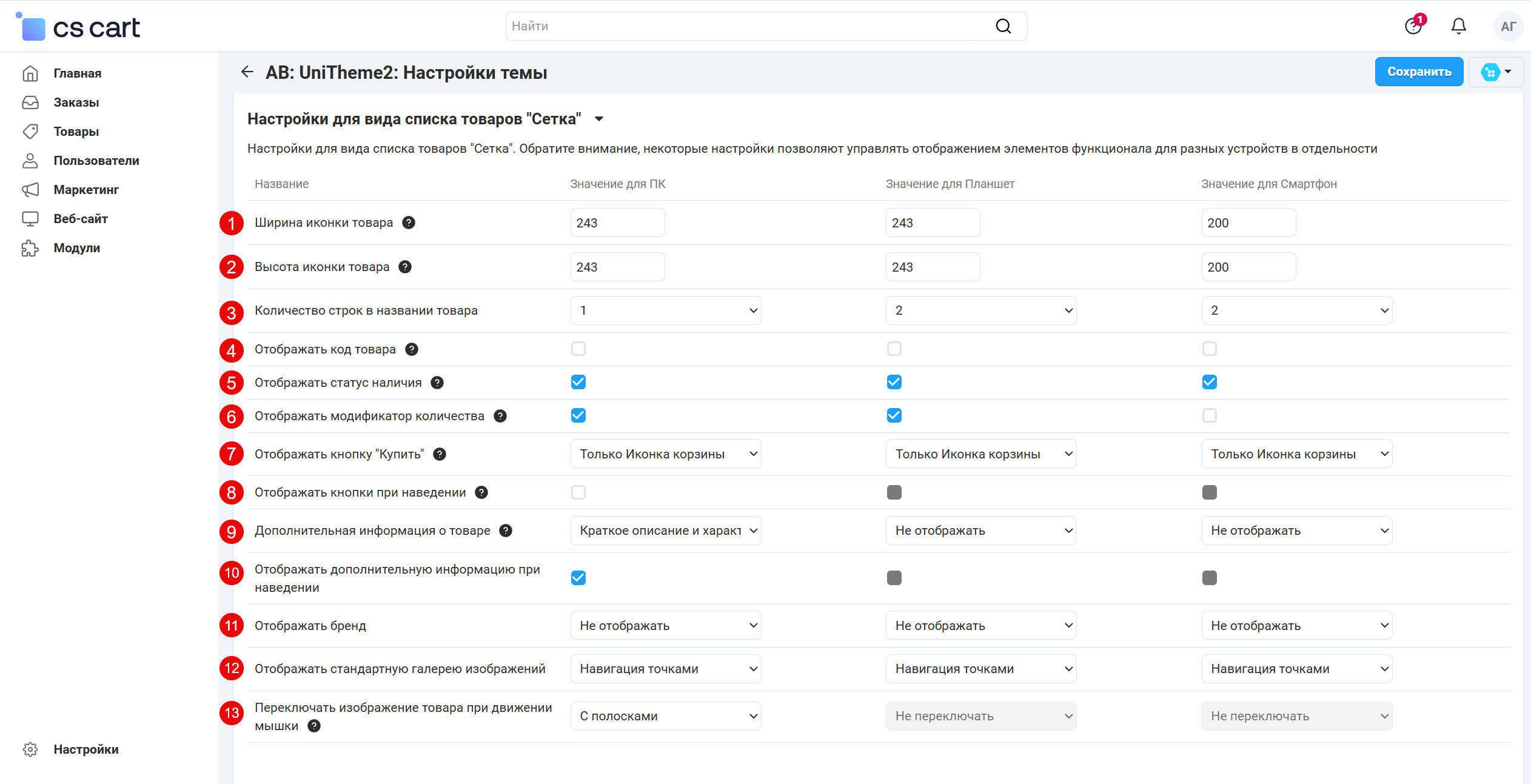Collapse the Настройки для вида списка "Сетка" section
The image size is (1531, 784).
[x=599, y=119]
